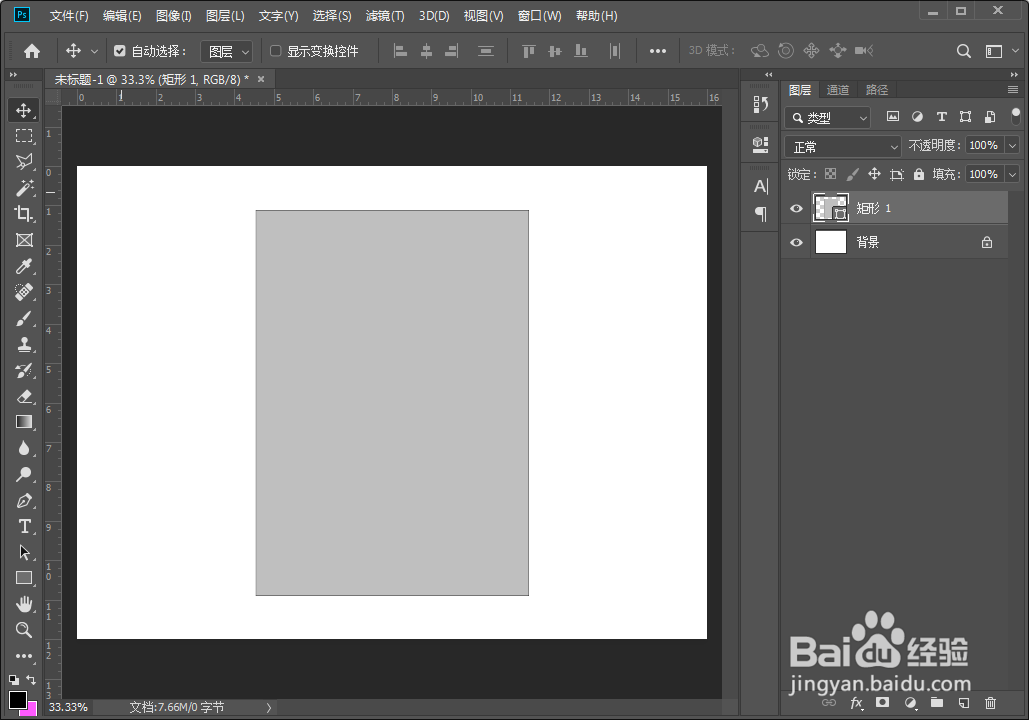The height and width of the screenshot is (720, 1029).
Task: Select the Pen tool
Action: point(24,500)
